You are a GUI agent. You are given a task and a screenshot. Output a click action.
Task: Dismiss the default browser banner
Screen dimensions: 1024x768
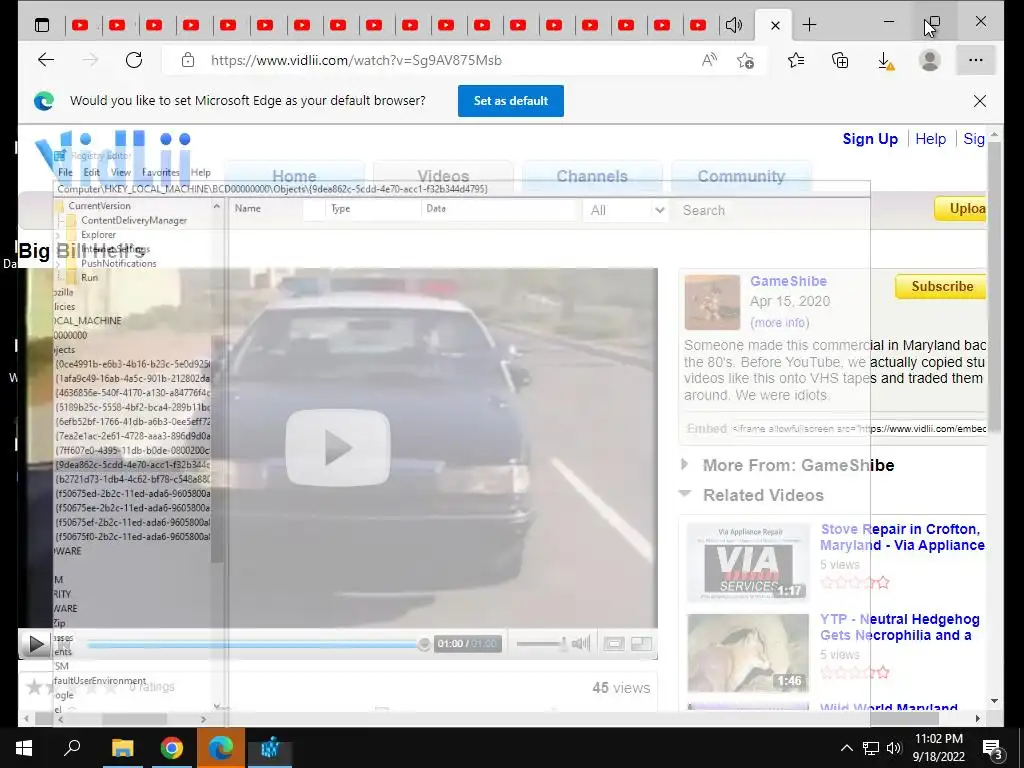pyautogui.click(x=980, y=101)
